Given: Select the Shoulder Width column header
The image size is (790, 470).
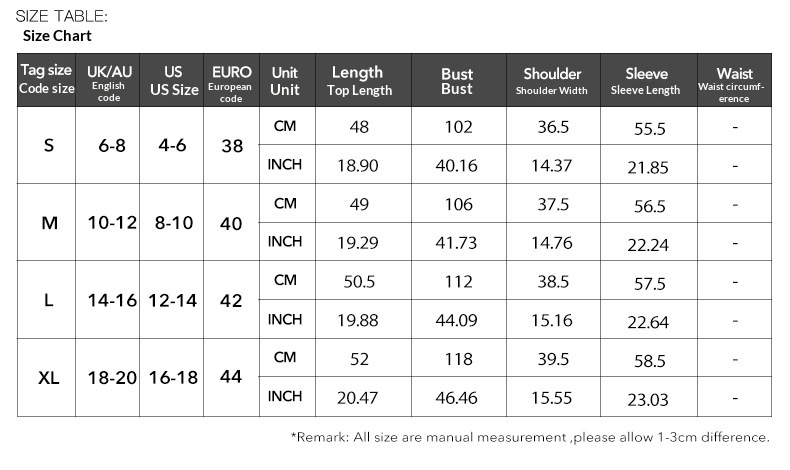Looking at the screenshot, I should click(552, 81).
